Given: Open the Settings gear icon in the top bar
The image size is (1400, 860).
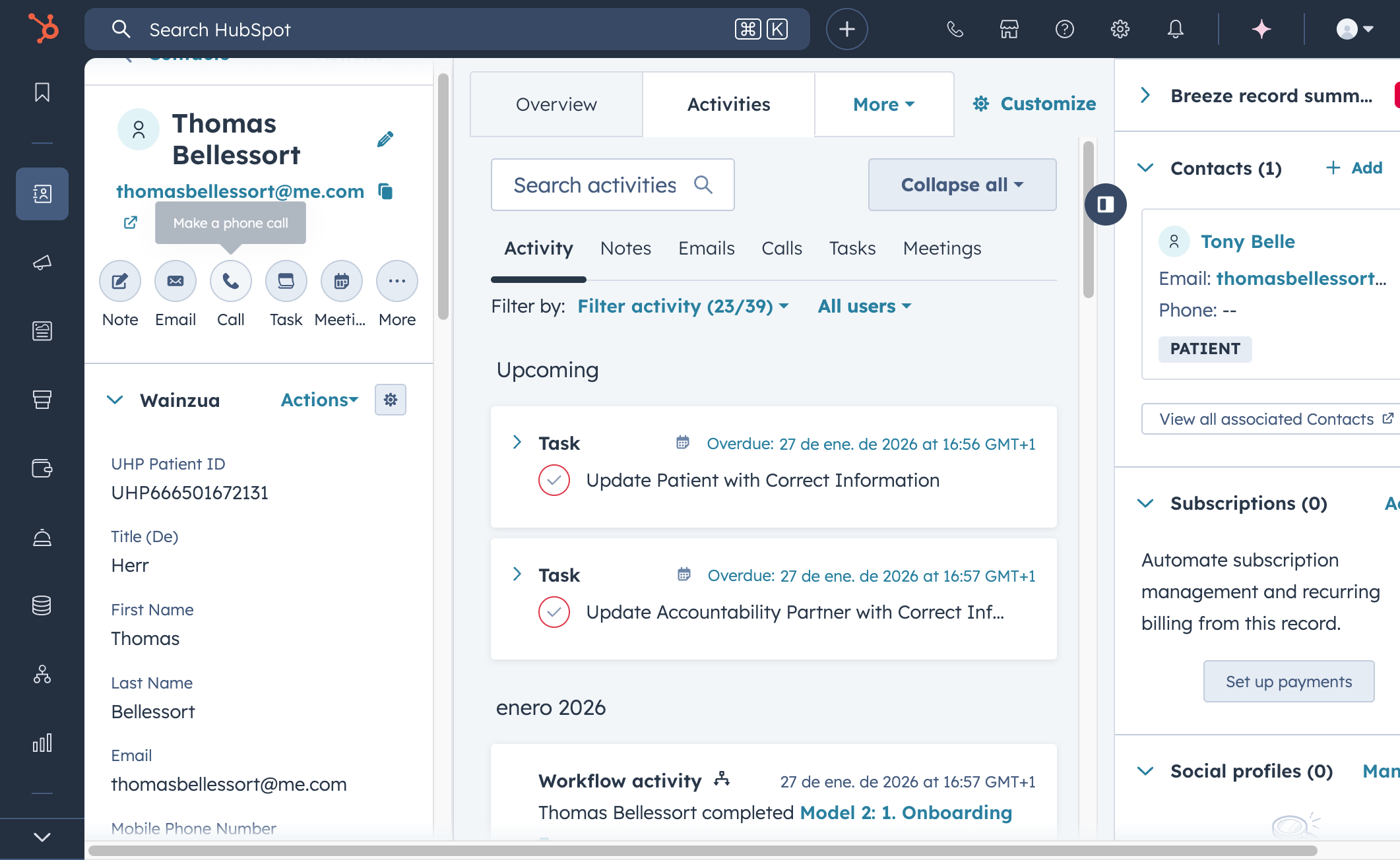Looking at the screenshot, I should coord(1120,29).
